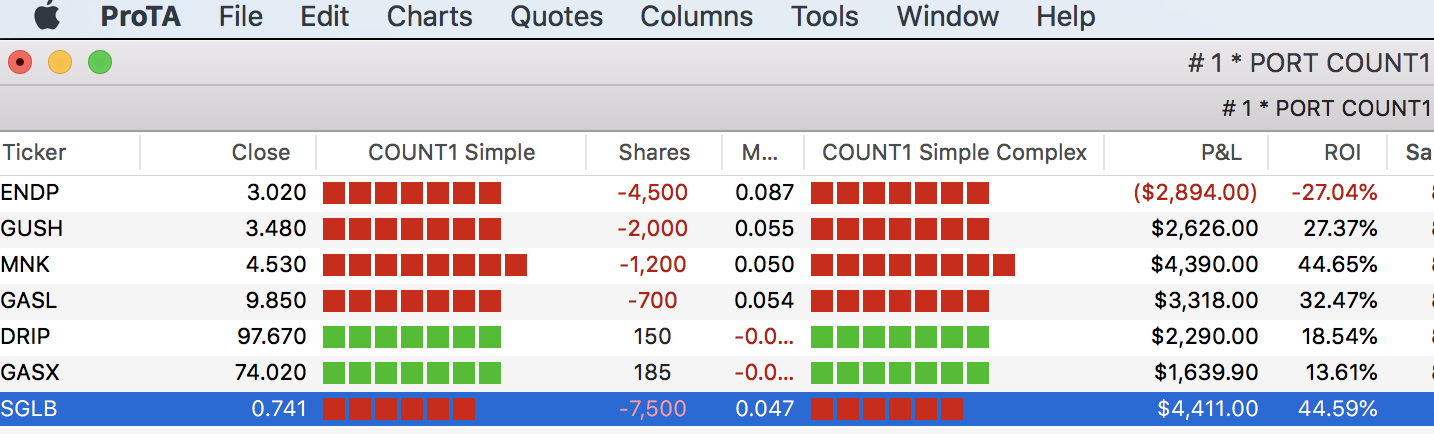The height and width of the screenshot is (434, 1434).
Task: Open the Apple menu
Action: [x=46, y=17]
